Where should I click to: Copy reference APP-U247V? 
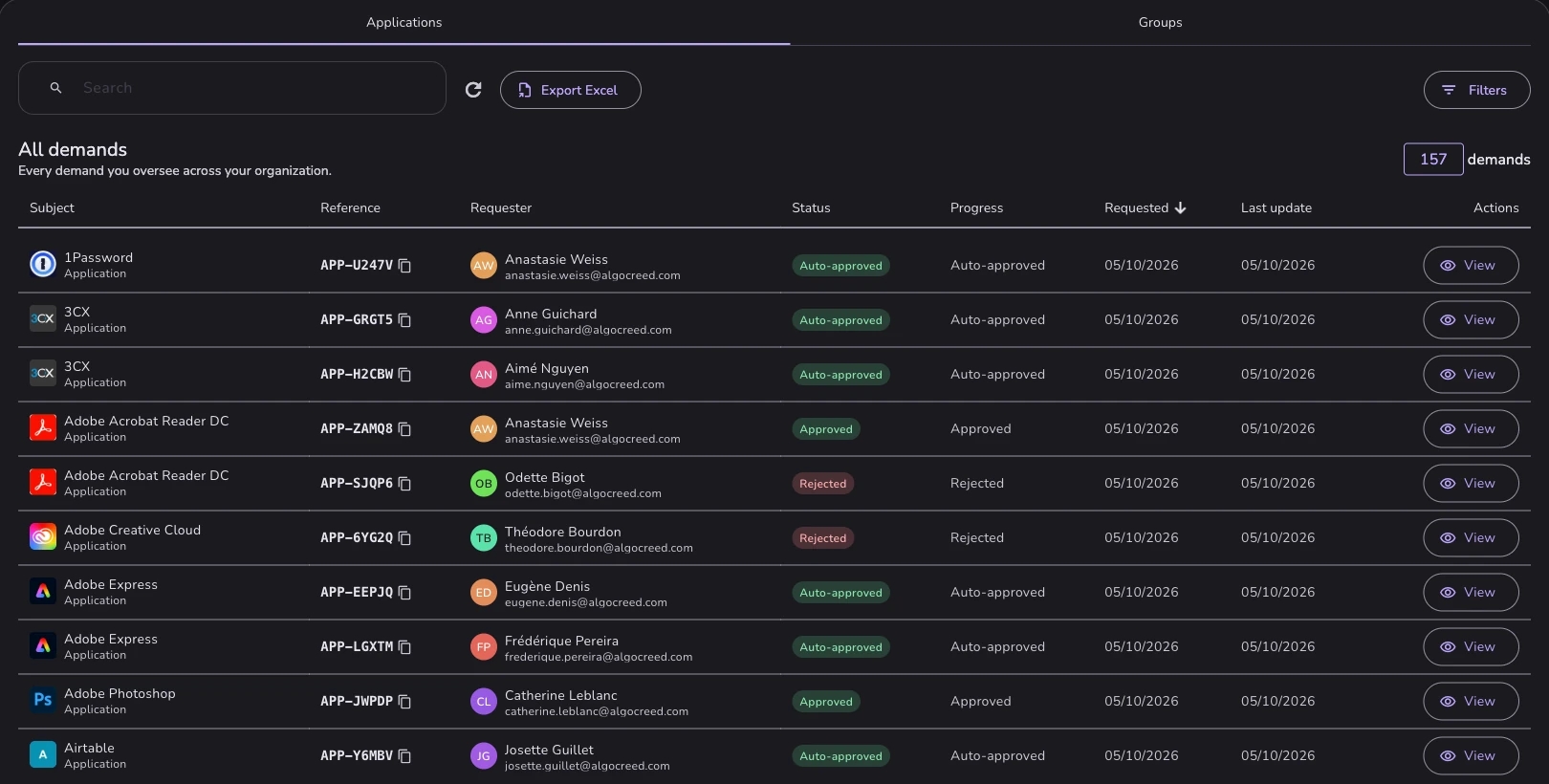(404, 266)
